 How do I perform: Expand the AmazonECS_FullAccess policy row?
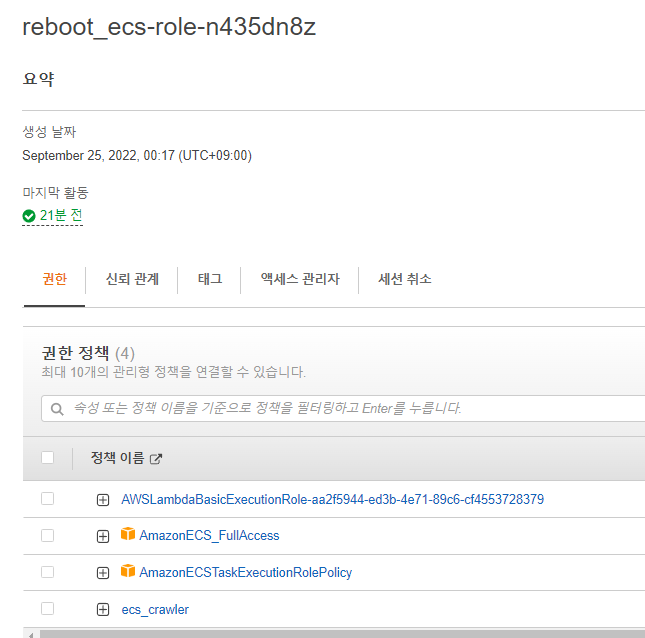click(x=103, y=536)
